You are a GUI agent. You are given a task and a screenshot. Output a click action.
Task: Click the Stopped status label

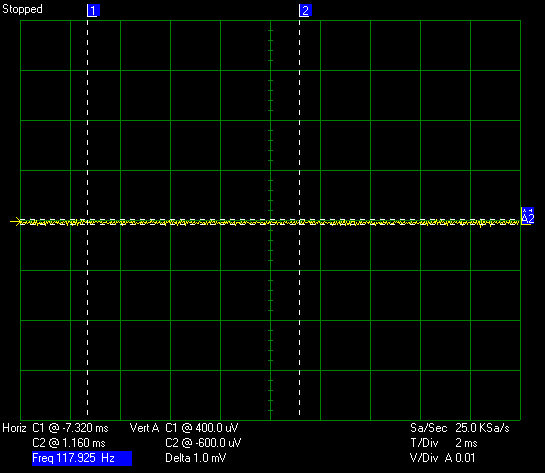pos(22,9)
